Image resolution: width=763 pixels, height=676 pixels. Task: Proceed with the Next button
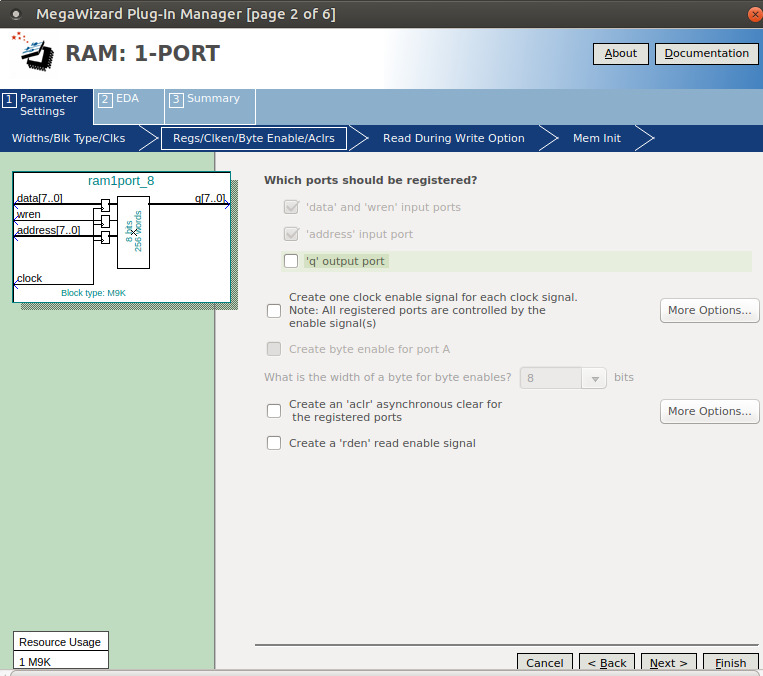point(669,663)
